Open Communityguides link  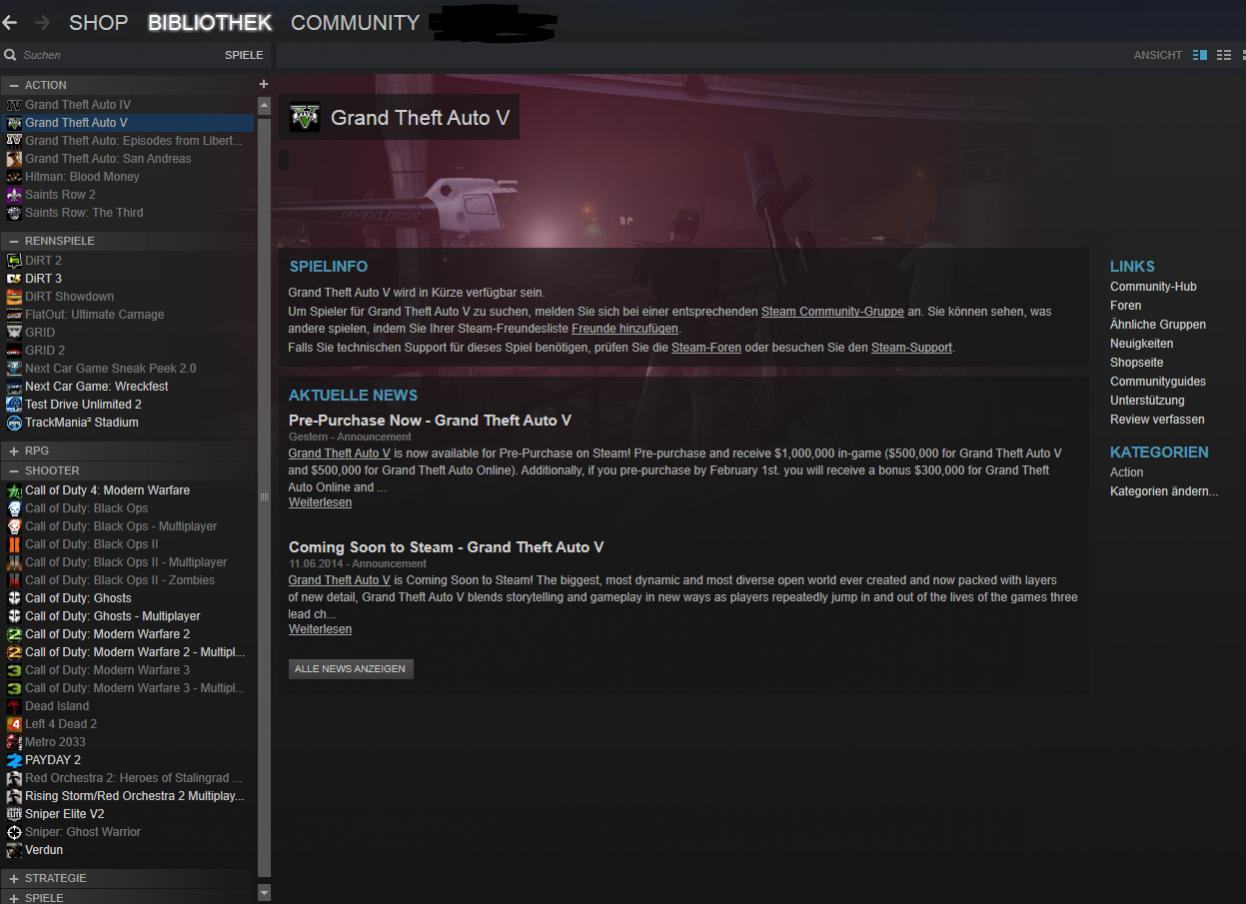tap(1158, 382)
